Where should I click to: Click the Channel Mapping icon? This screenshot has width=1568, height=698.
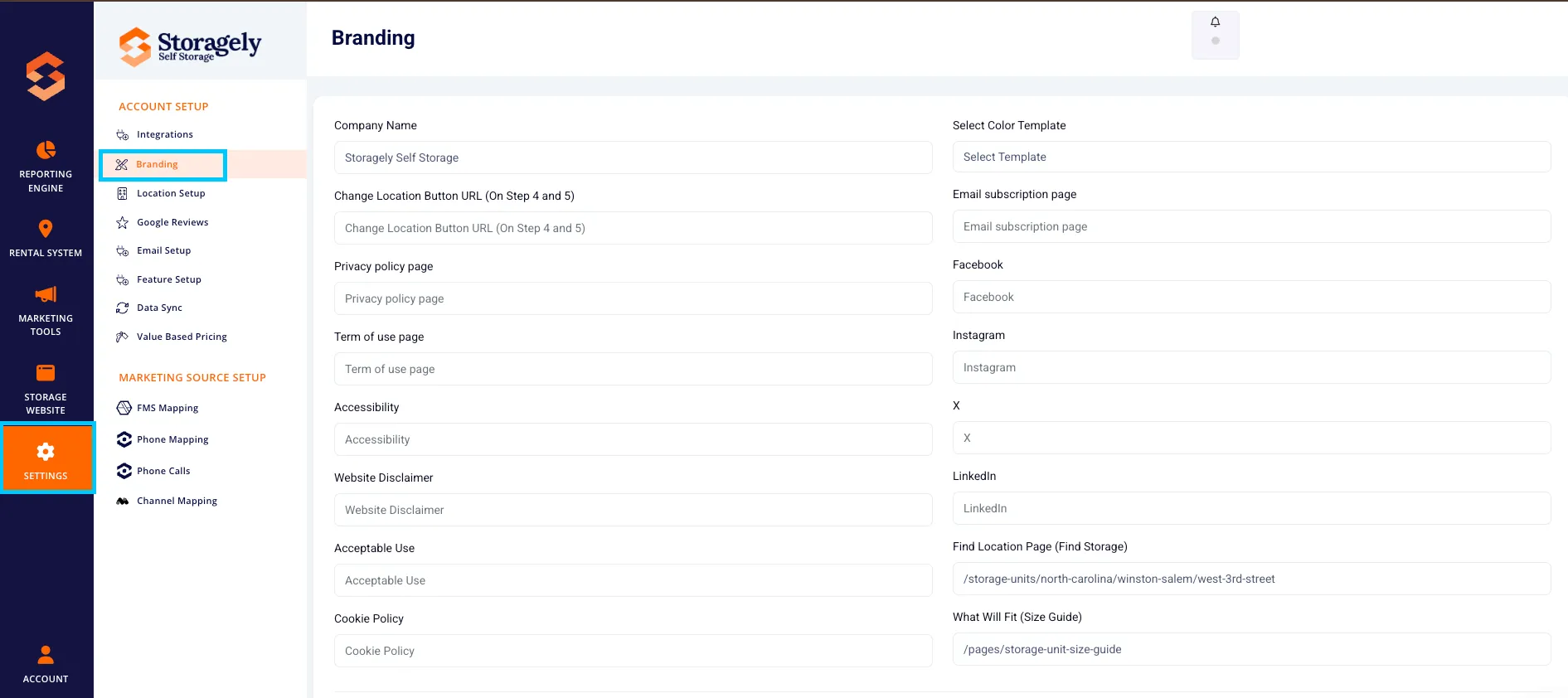click(123, 501)
